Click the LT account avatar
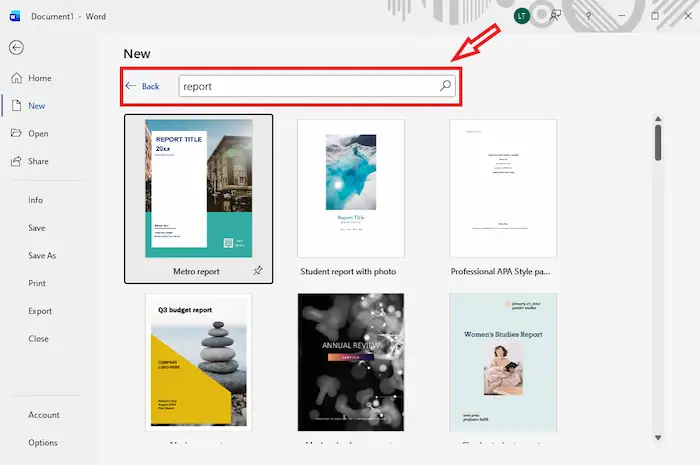 521,16
